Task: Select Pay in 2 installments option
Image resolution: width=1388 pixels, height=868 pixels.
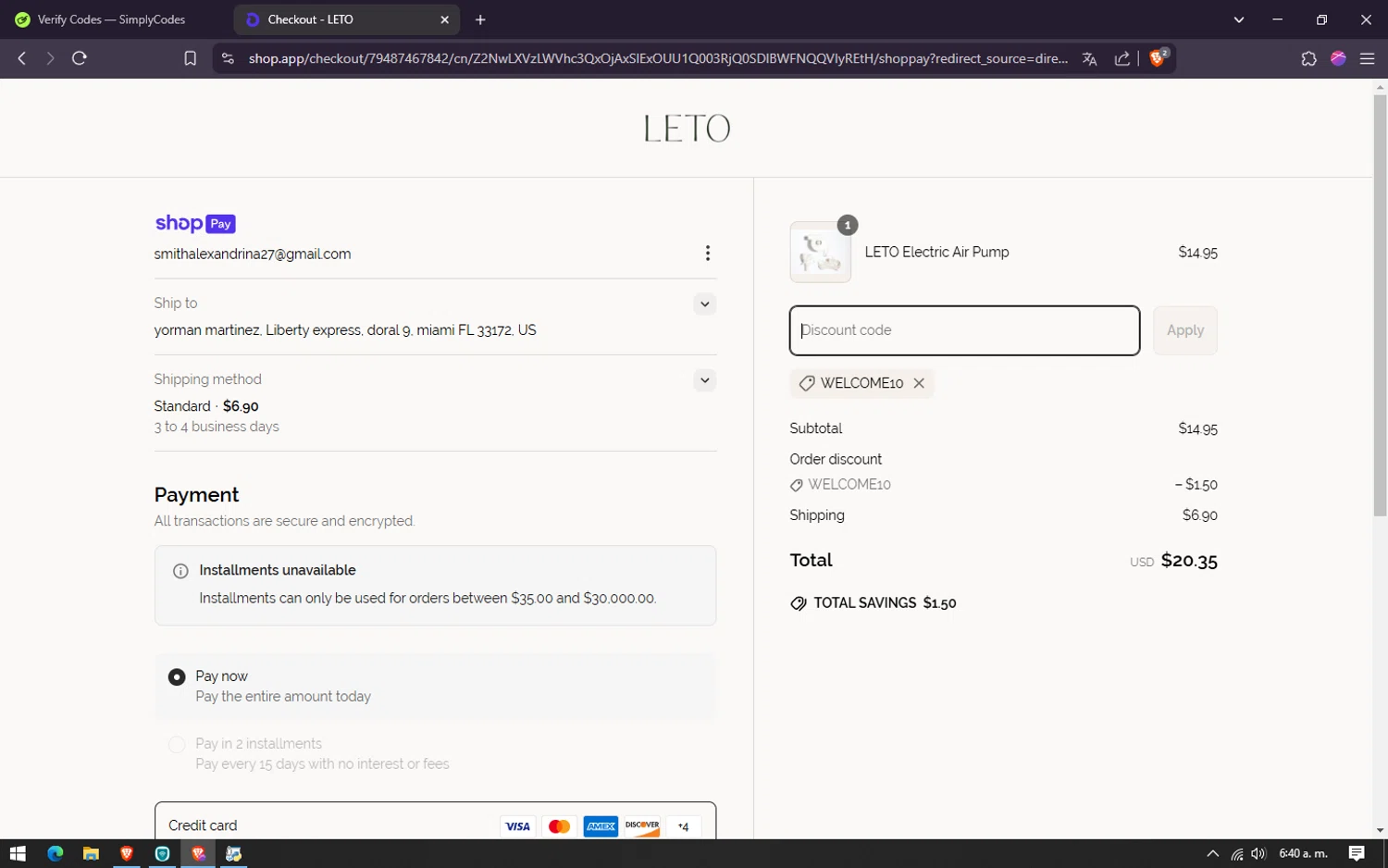Action: tap(177, 745)
